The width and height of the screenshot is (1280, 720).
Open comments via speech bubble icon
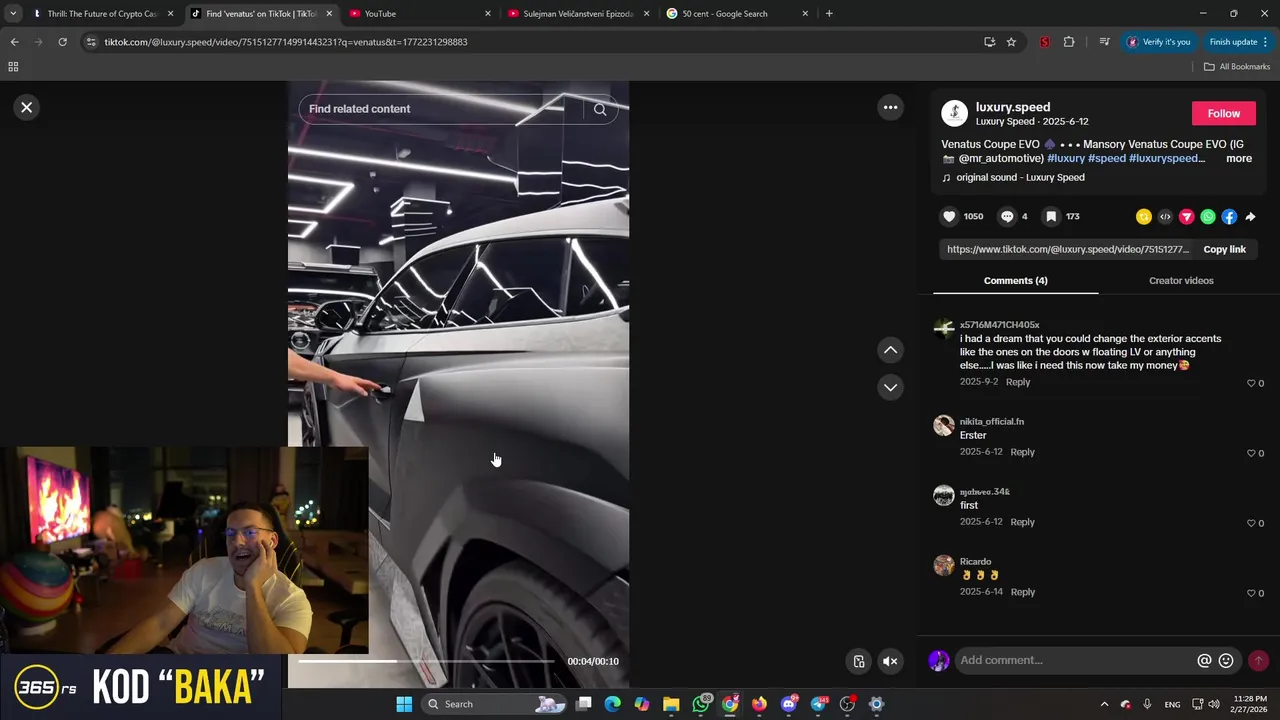point(1007,216)
